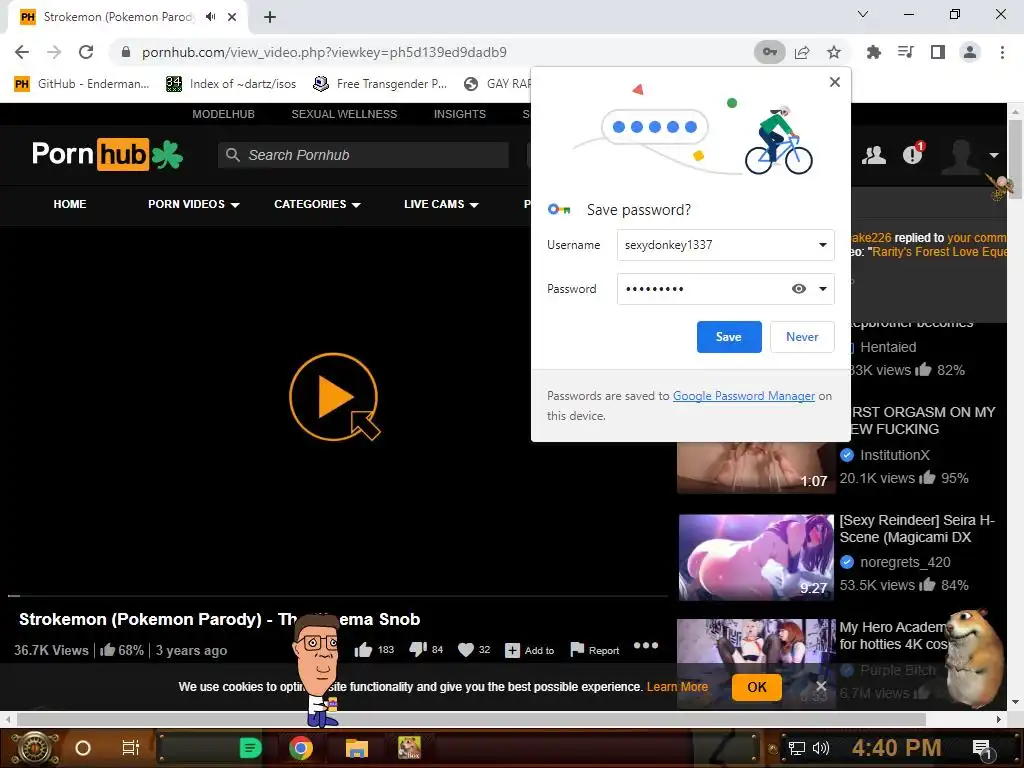The image size is (1024, 768).
Task: Expand the CATEGORIES dropdown menu
Action: tap(317, 204)
